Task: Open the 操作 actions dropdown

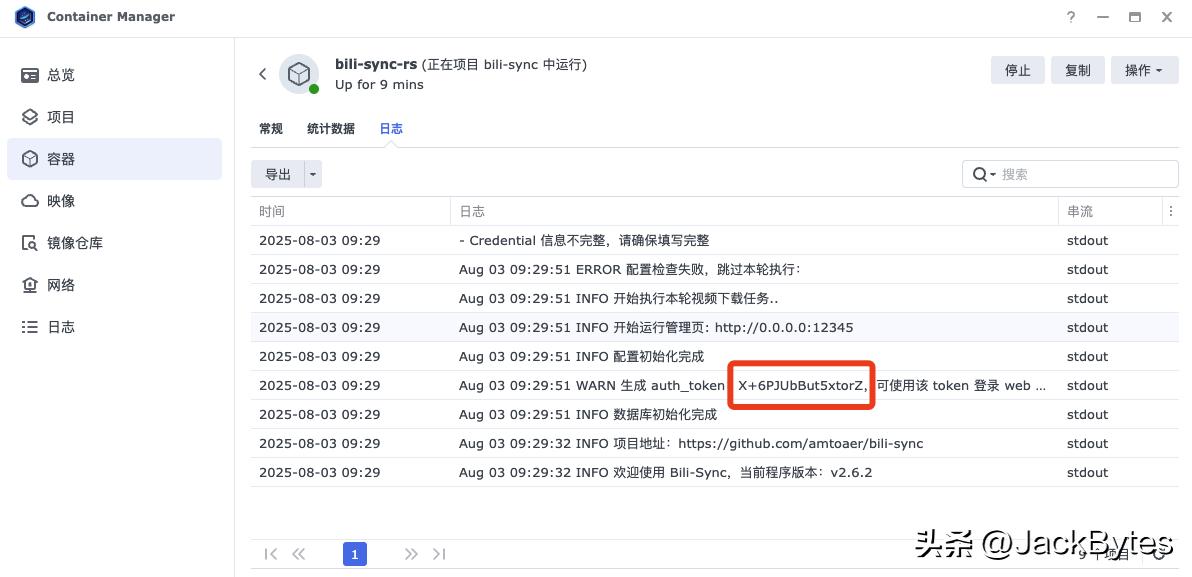Action: point(1144,70)
